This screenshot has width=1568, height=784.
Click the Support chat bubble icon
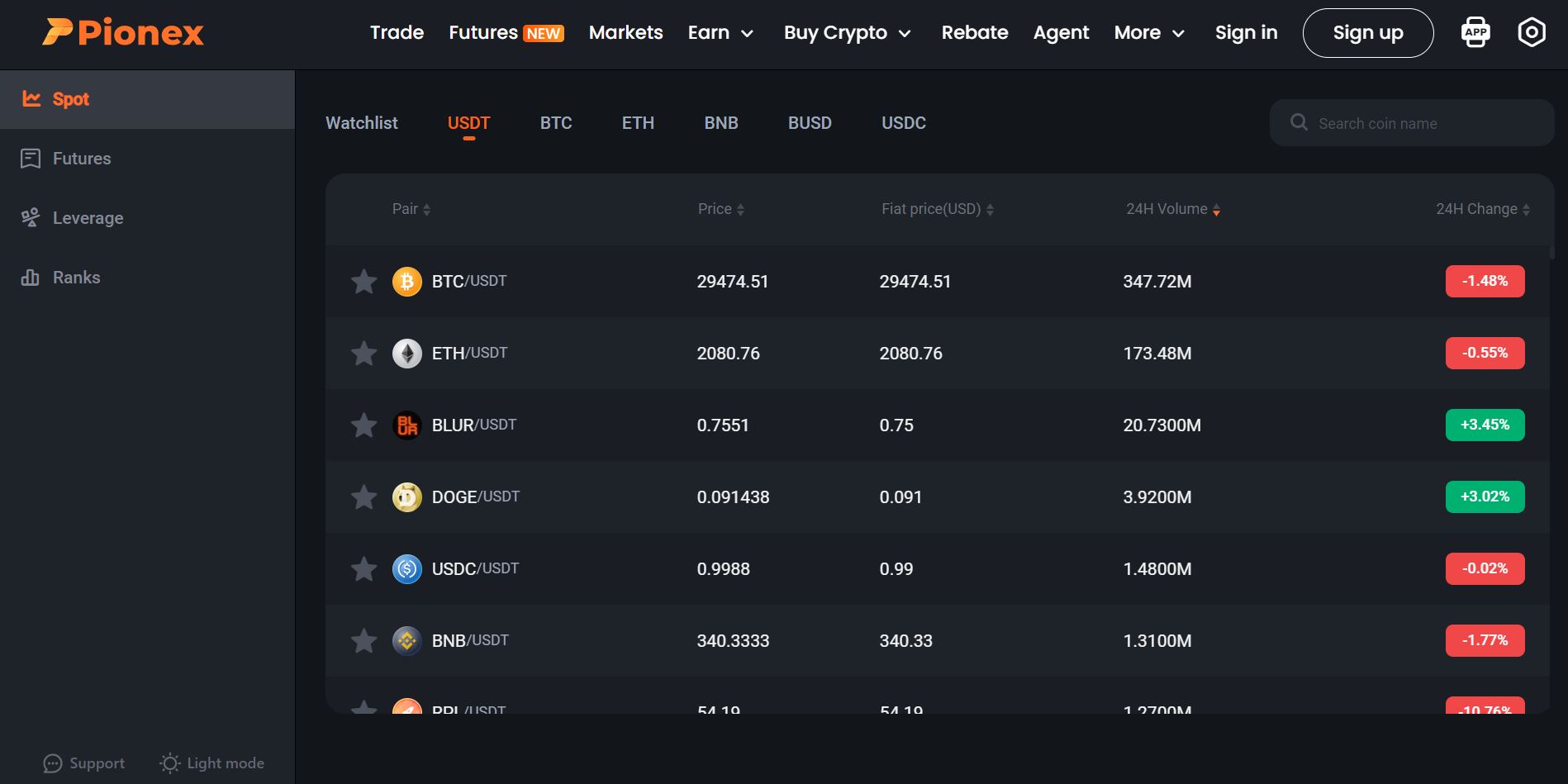[53, 763]
